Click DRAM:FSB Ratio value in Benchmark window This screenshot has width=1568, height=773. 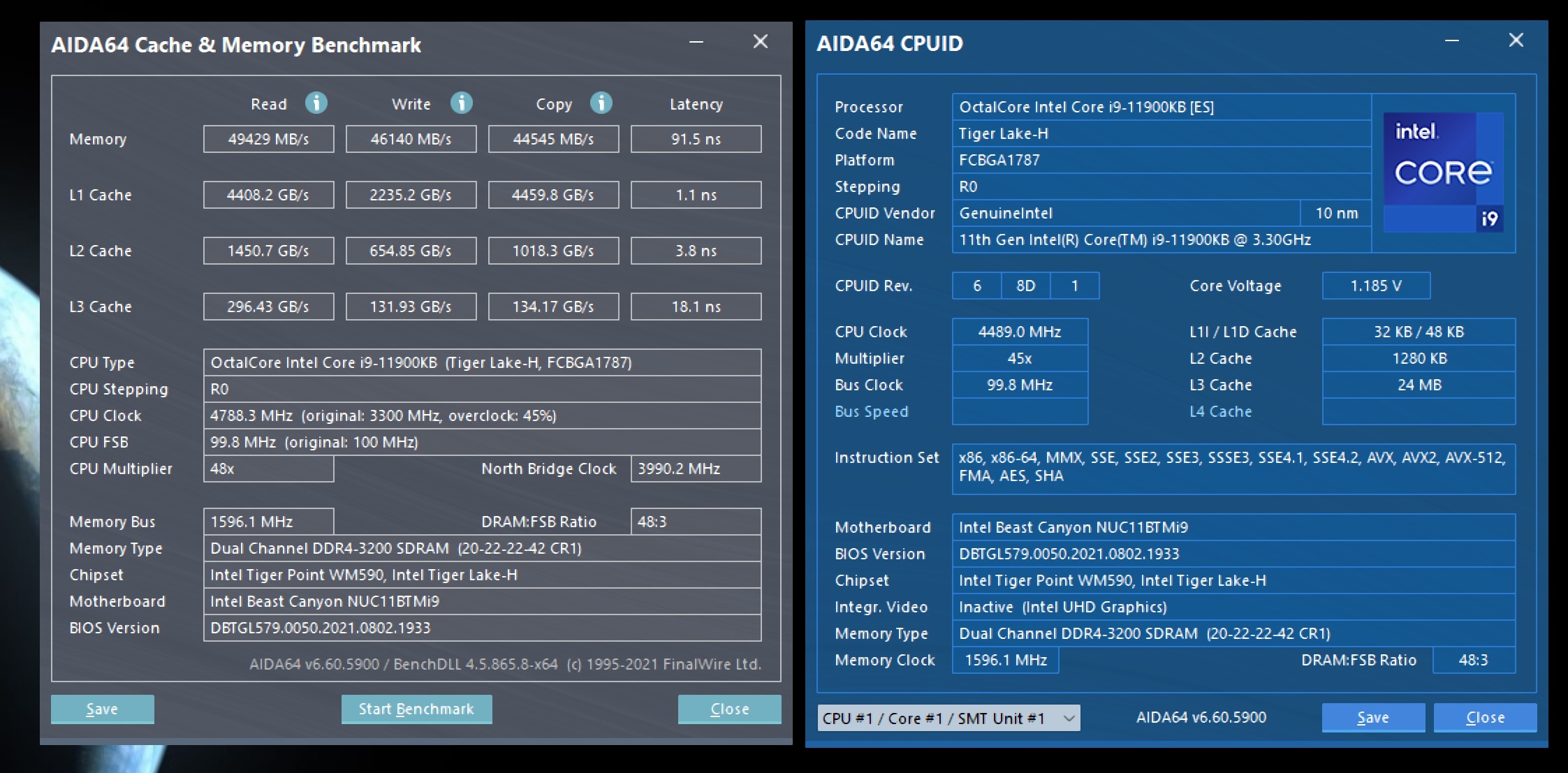click(x=696, y=522)
